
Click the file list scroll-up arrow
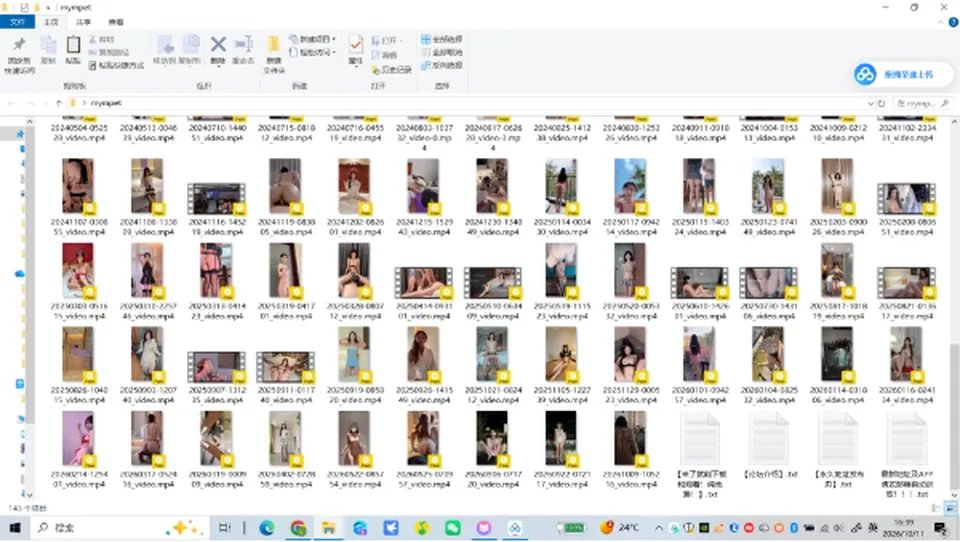[954, 121]
